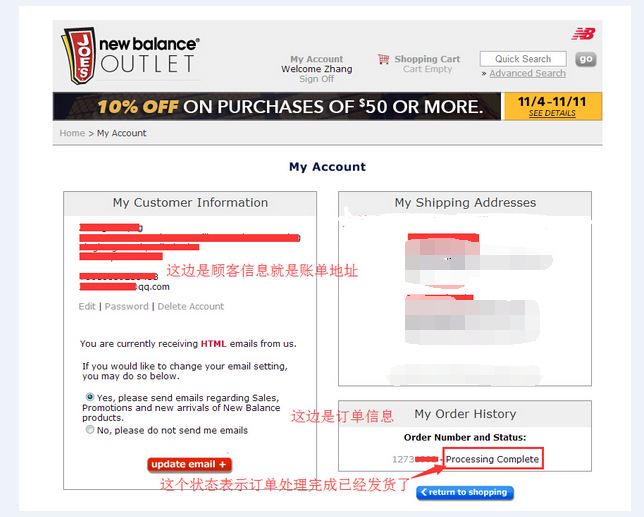Viewport: 644px width, 517px height.
Task: Select Yes, please send emails radio button
Action: point(90,397)
